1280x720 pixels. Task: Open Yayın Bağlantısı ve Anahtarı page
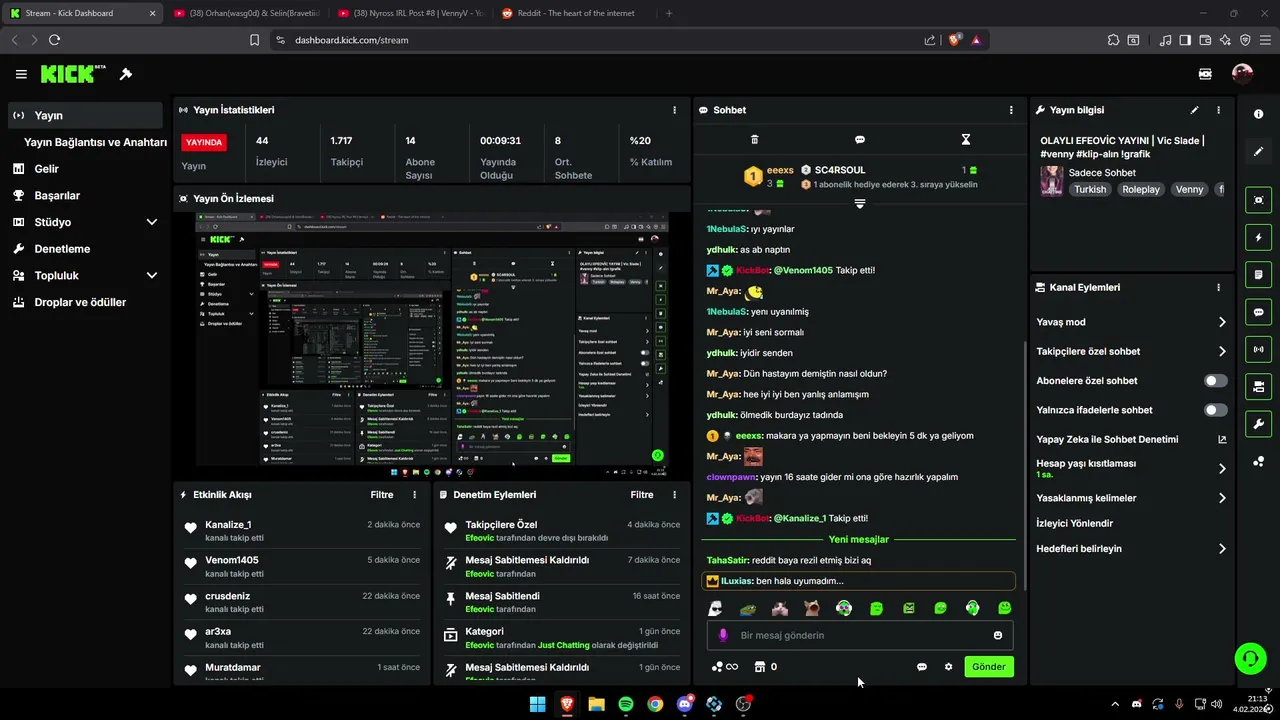point(95,142)
